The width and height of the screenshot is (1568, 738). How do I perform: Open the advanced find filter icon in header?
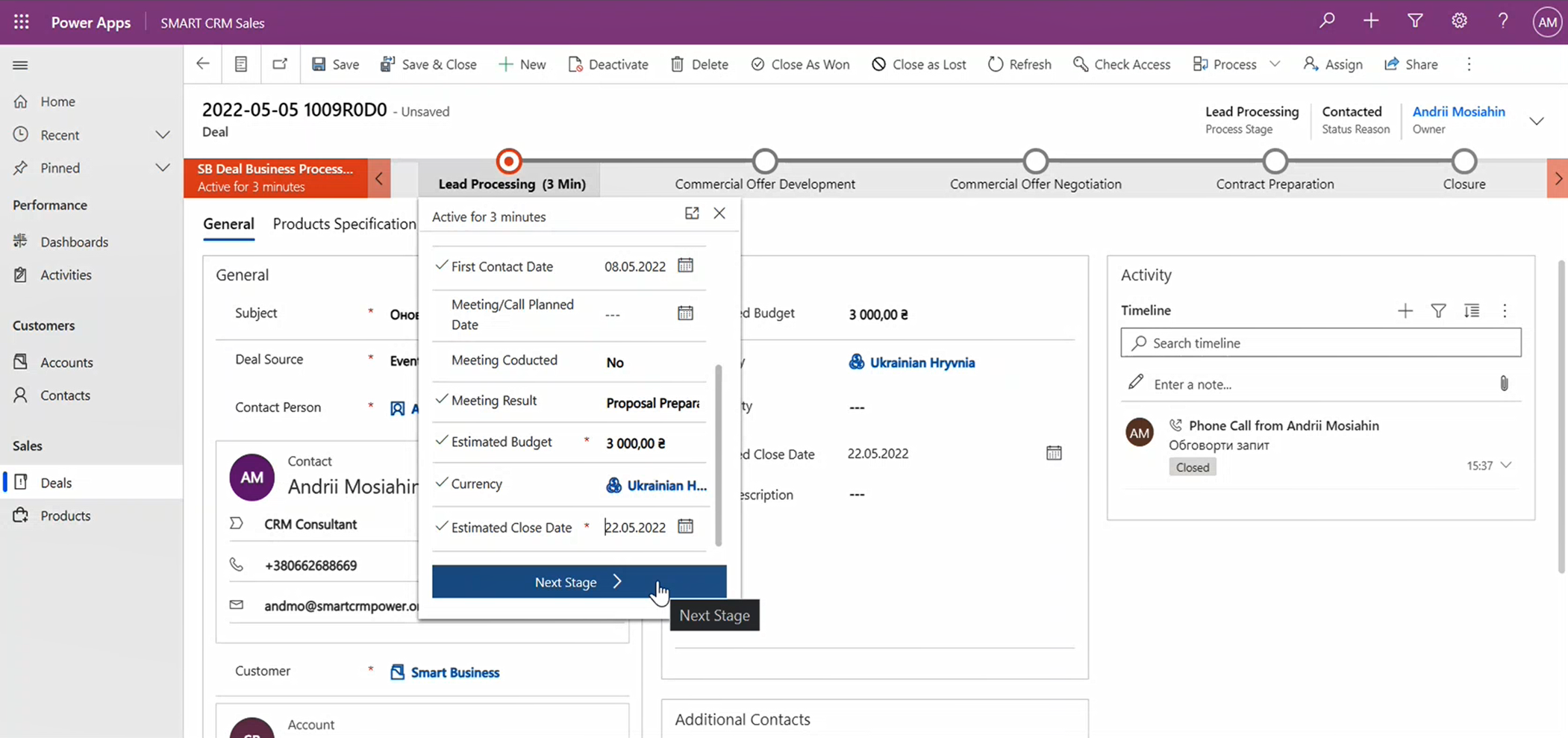pyautogui.click(x=1415, y=21)
